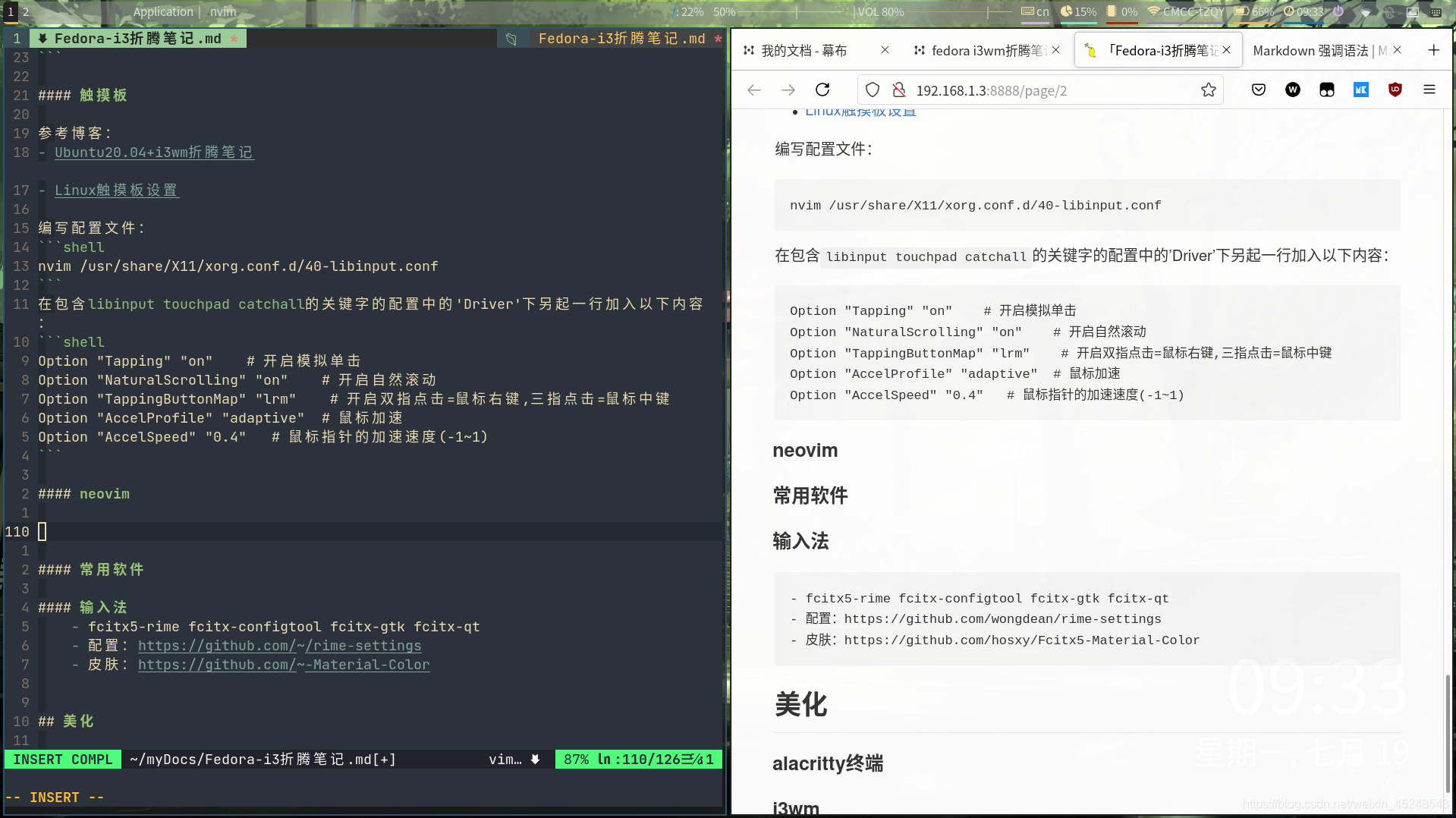
Task: Open the round black W extension icon
Action: (1293, 90)
